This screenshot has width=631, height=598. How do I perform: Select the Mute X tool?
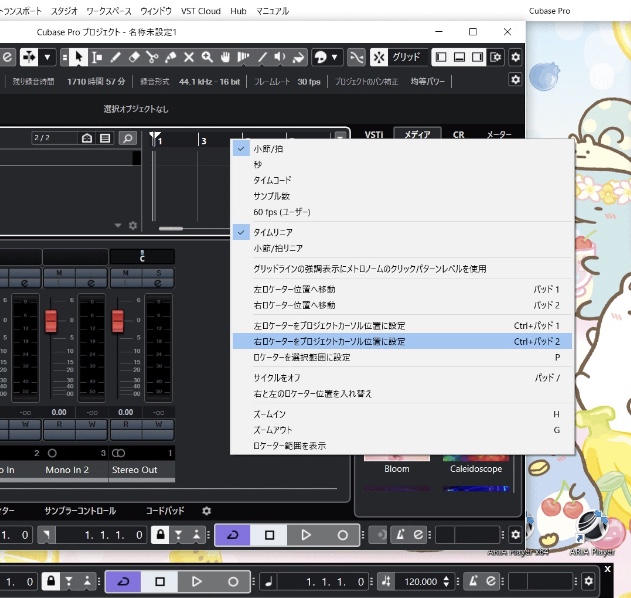point(189,57)
